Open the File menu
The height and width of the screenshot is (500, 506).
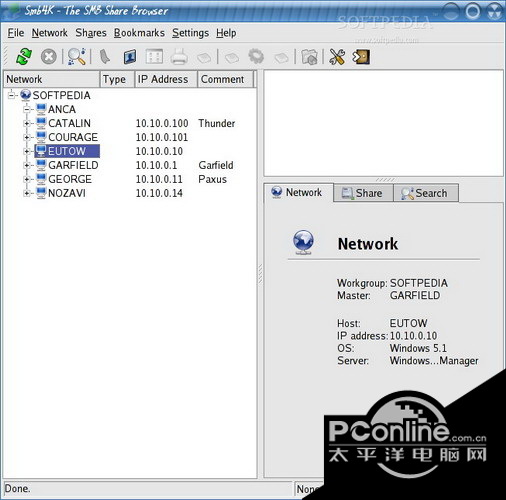coord(16,33)
